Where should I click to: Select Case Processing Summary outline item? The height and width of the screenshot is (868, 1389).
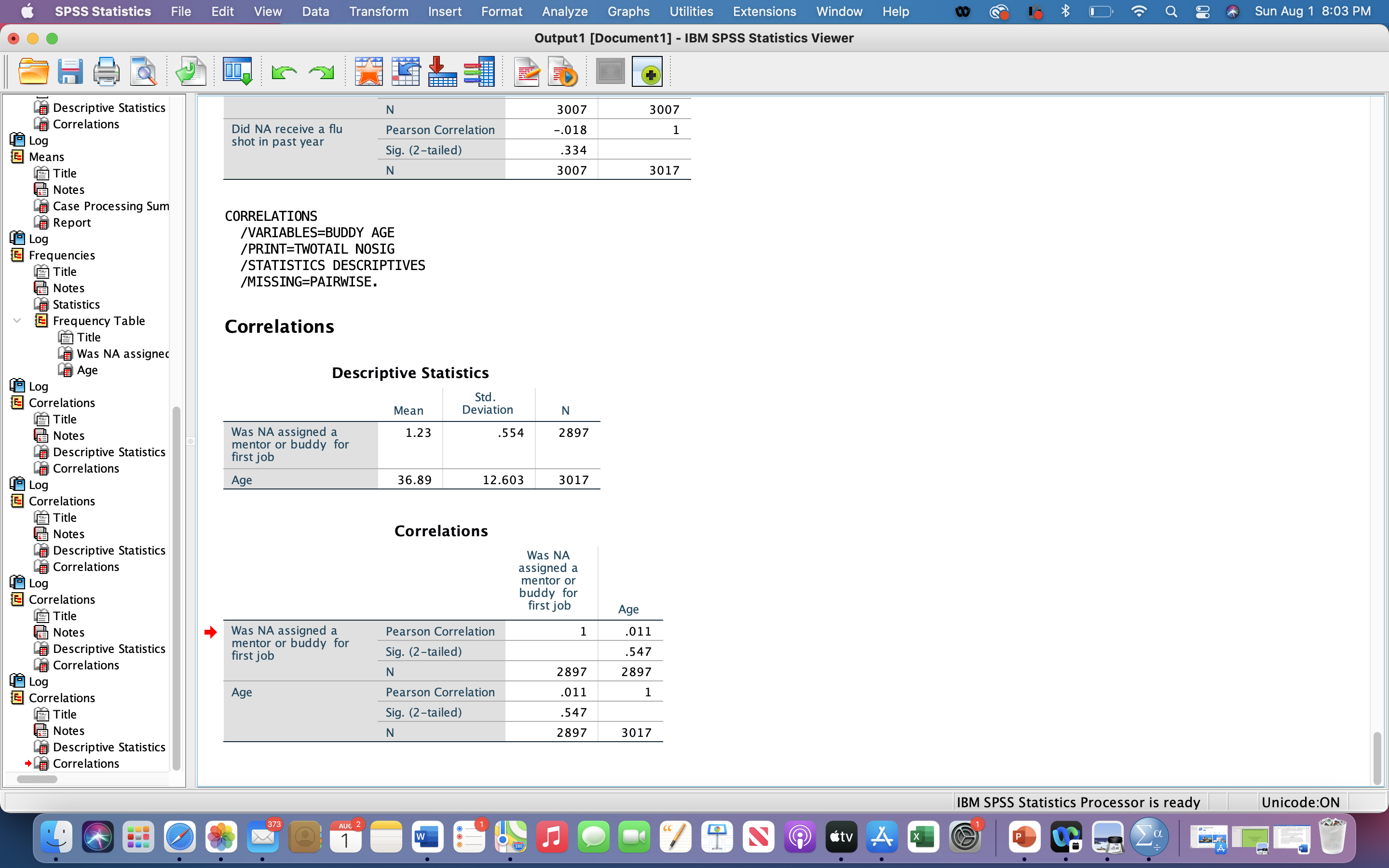coord(110,206)
